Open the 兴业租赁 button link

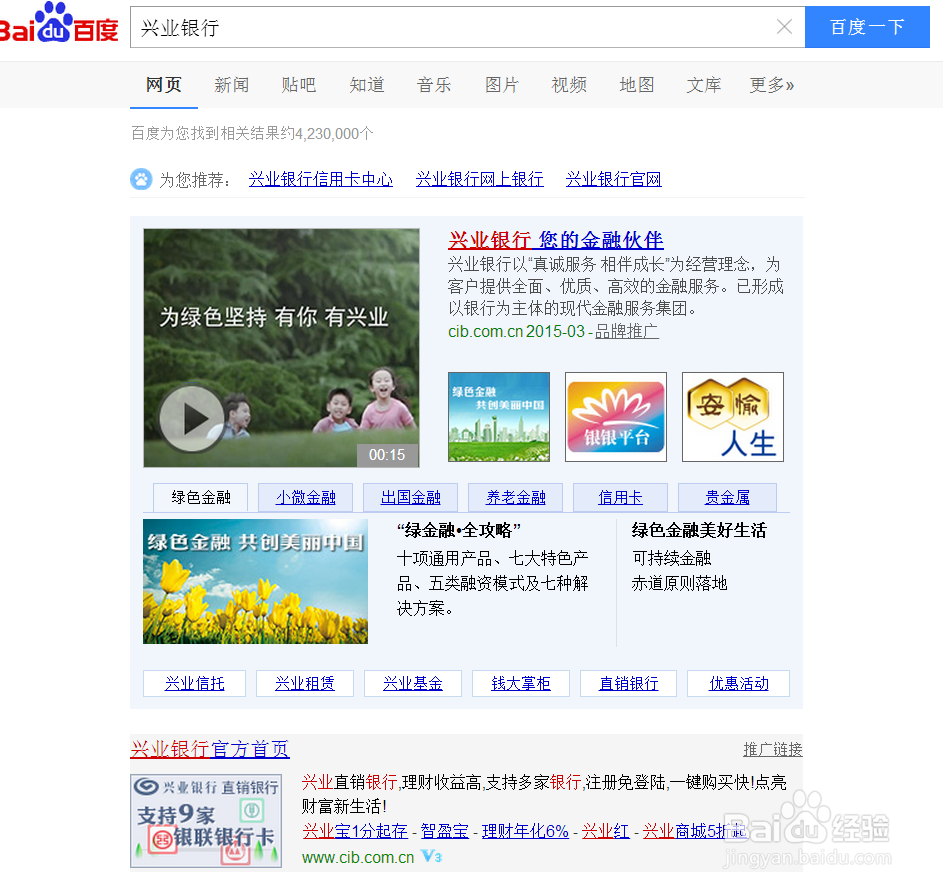[x=305, y=684]
